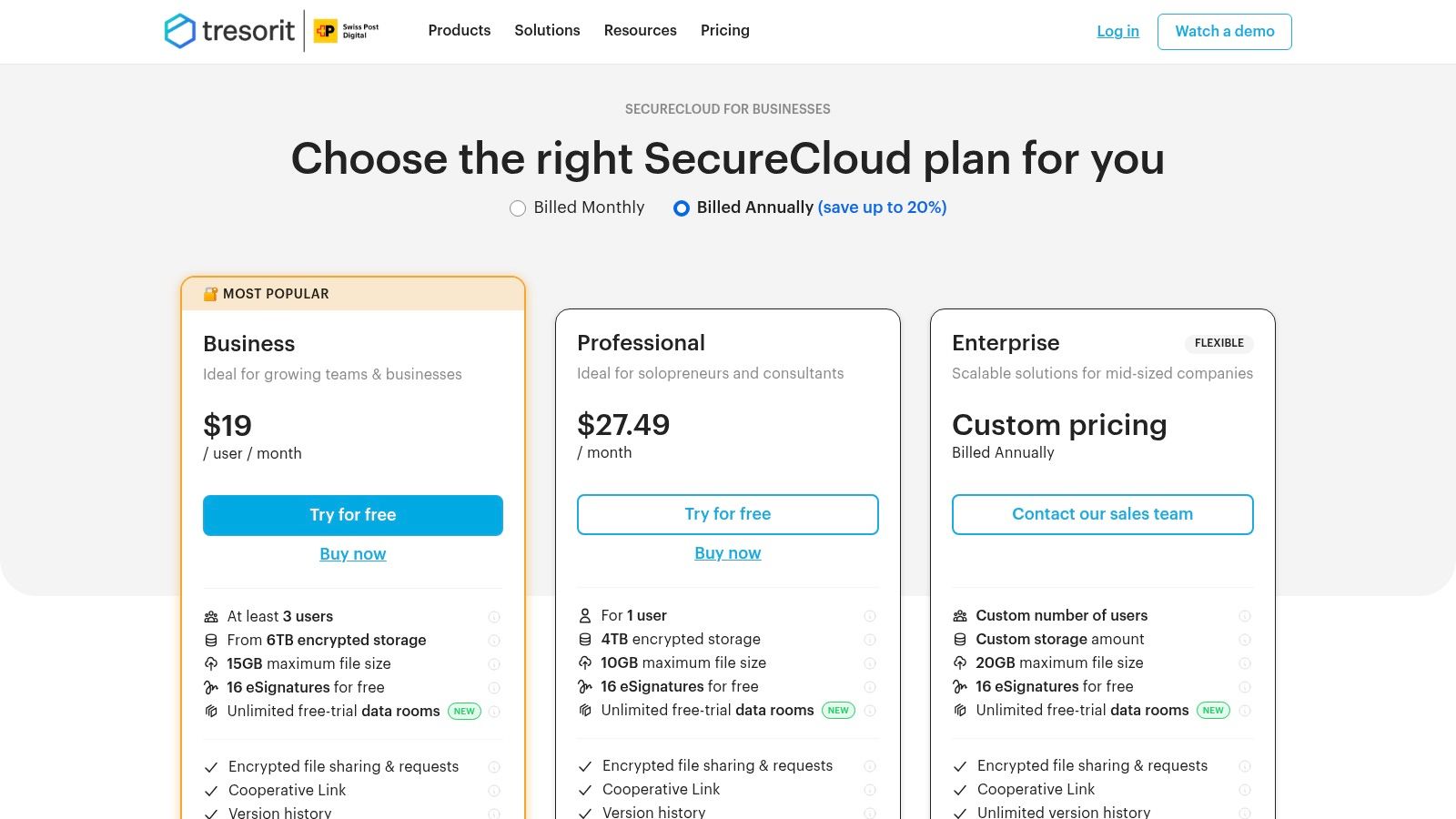Expand the Resources navigation menu
The image size is (1456, 819).
pyautogui.click(x=640, y=30)
